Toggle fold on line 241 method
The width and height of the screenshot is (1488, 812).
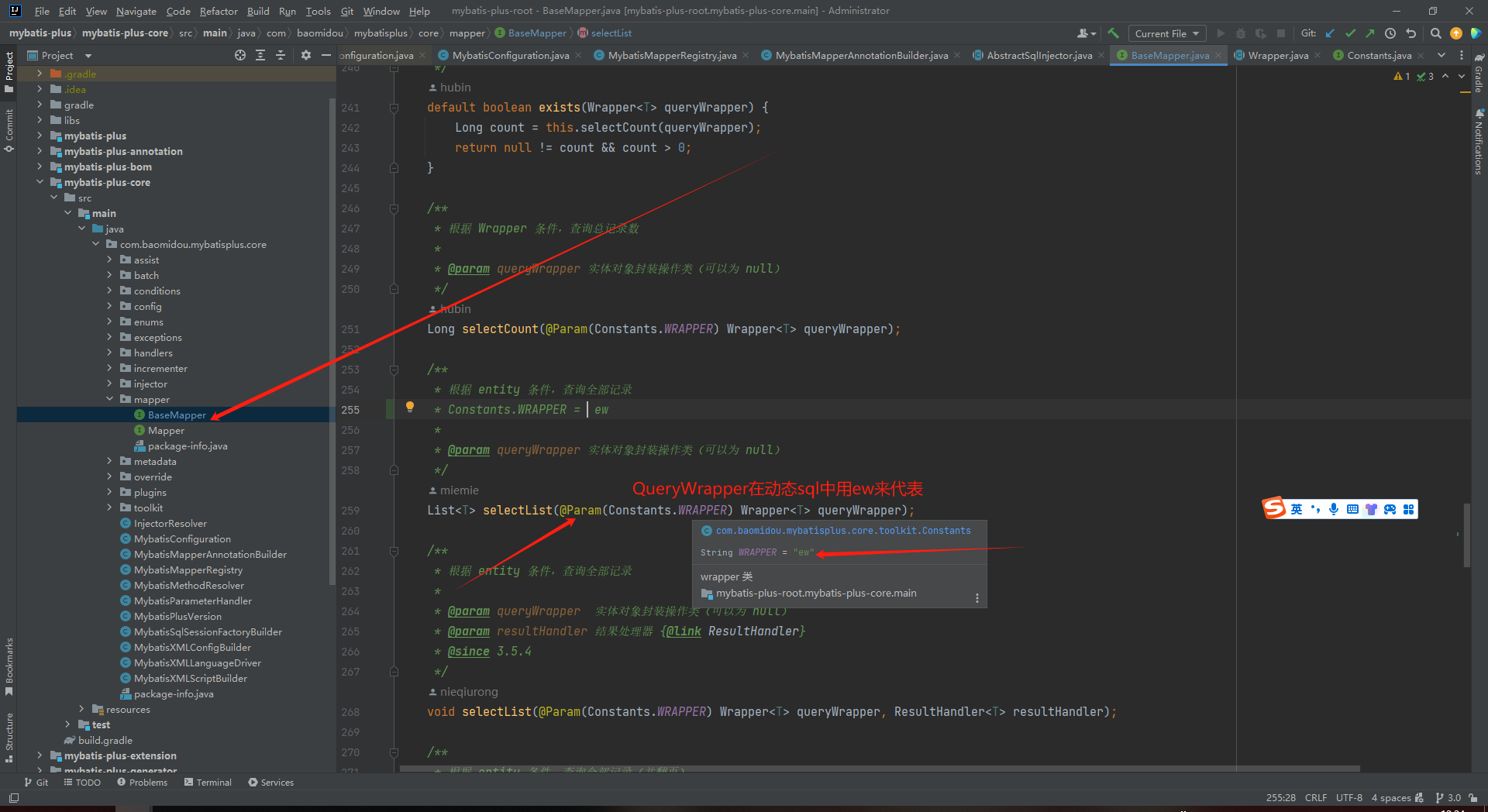394,108
